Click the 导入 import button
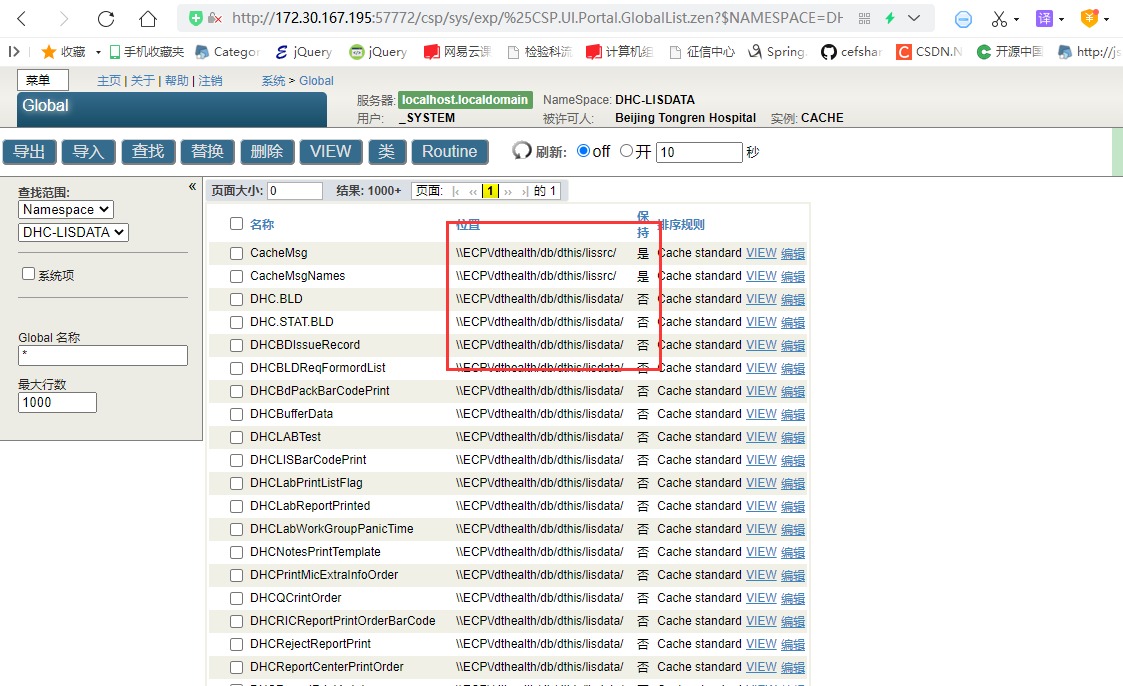The width and height of the screenshot is (1123, 686). pos(89,152)
